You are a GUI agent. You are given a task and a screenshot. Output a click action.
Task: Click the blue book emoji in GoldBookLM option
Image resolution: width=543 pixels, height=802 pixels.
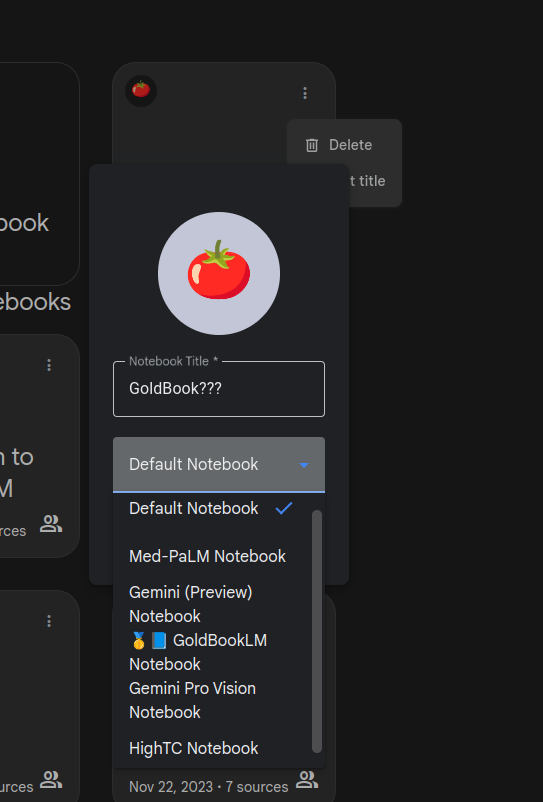click(x=159, y=640)
